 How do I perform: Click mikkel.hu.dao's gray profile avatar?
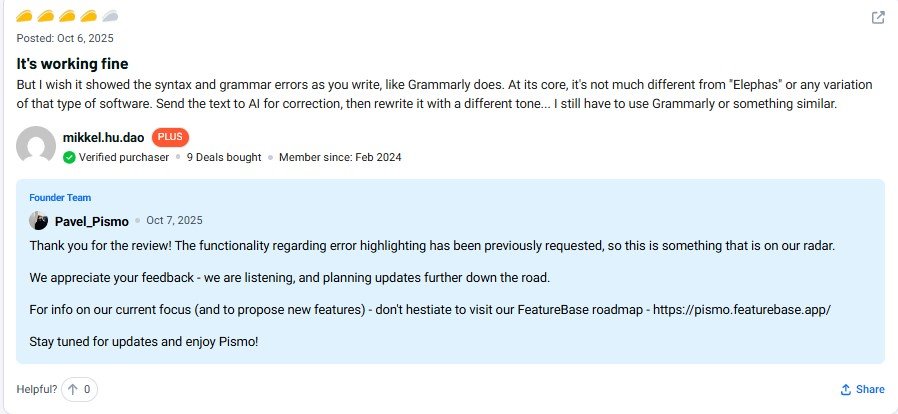(36, 146)
